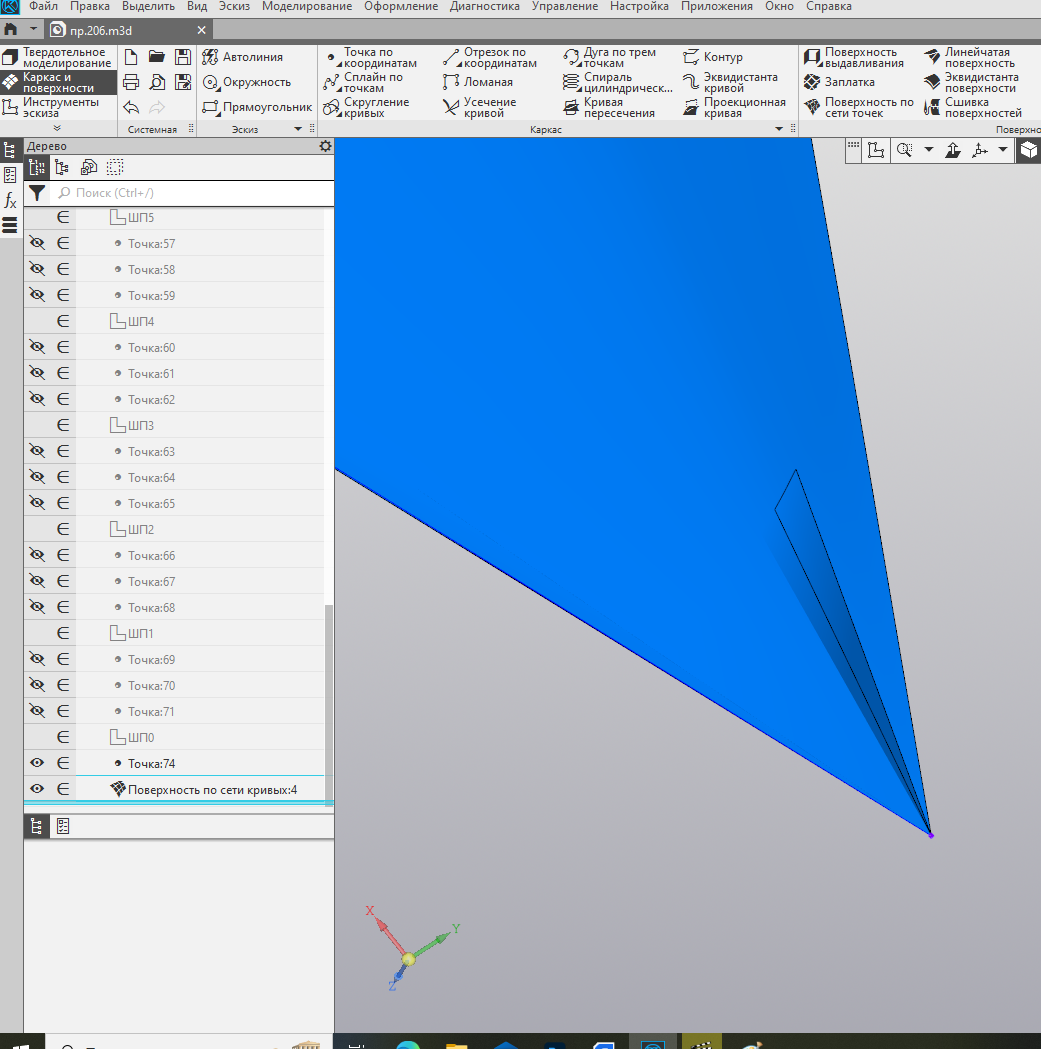
Task: Click the undo arrow icon
Action: coord(131,107)
